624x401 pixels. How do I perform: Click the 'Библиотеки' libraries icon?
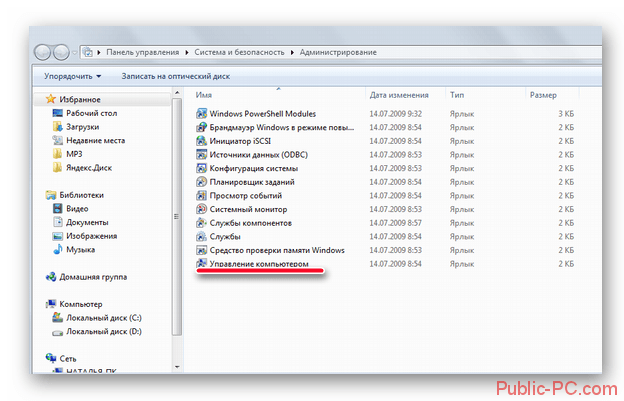[x=51, y=195]
